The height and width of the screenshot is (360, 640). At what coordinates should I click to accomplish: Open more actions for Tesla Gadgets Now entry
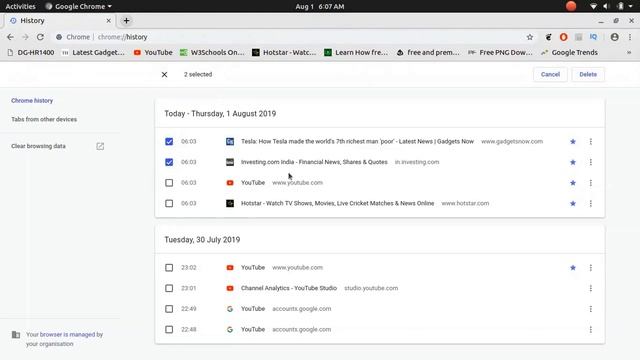click(x=591, y=142)
